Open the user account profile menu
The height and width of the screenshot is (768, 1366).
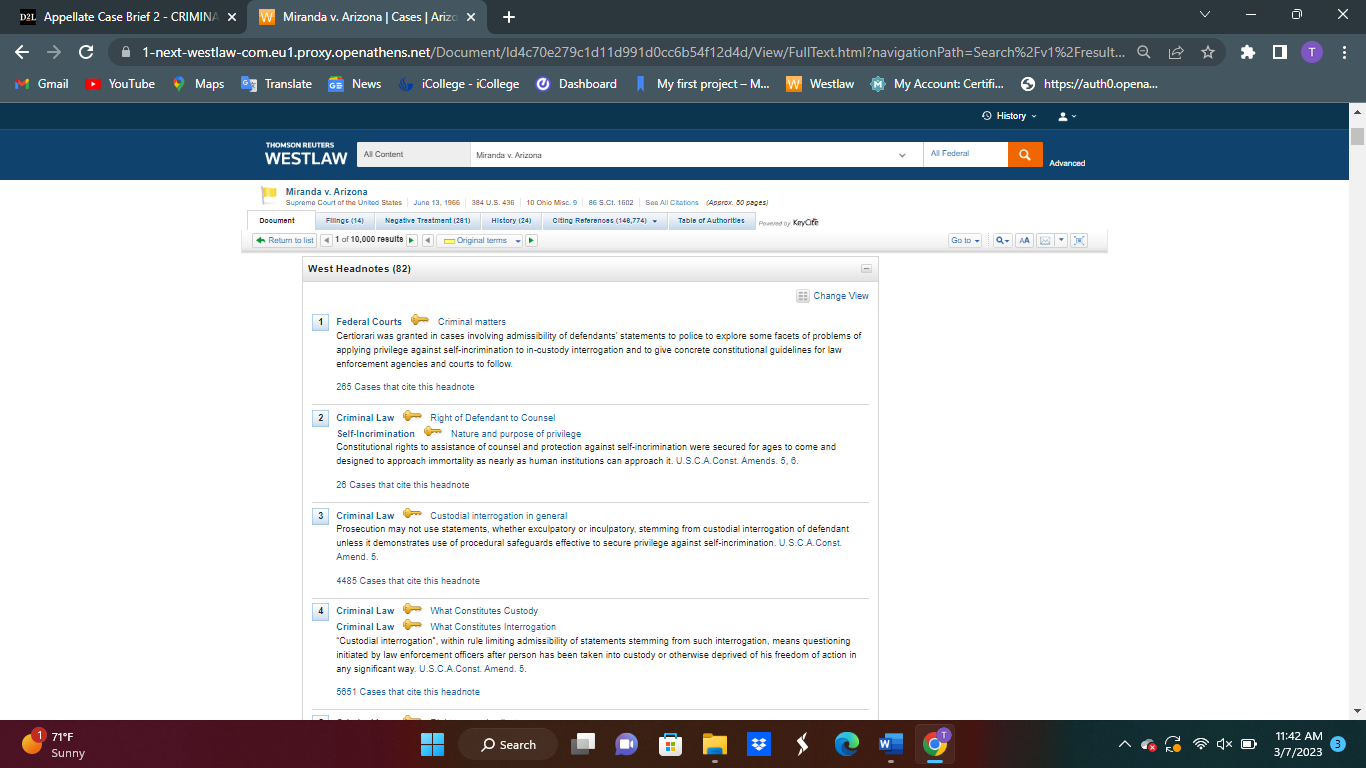point(1065,115)
